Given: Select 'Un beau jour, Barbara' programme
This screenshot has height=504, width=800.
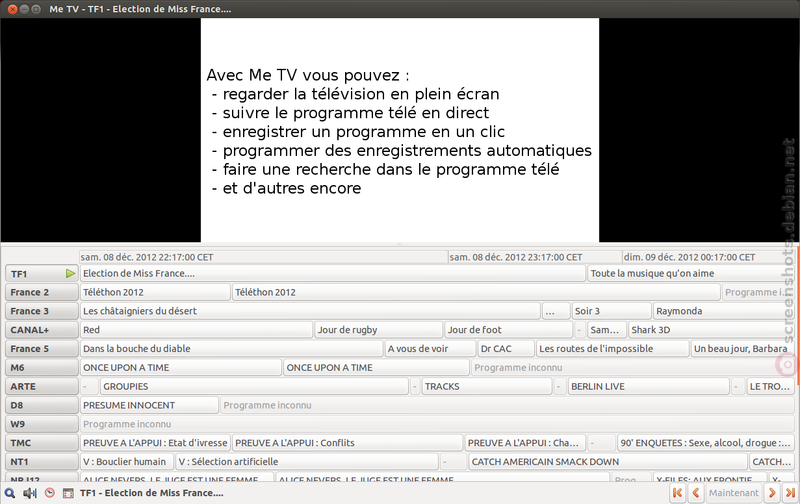Looking at the screenshot, I should click(x=742, y=349).
